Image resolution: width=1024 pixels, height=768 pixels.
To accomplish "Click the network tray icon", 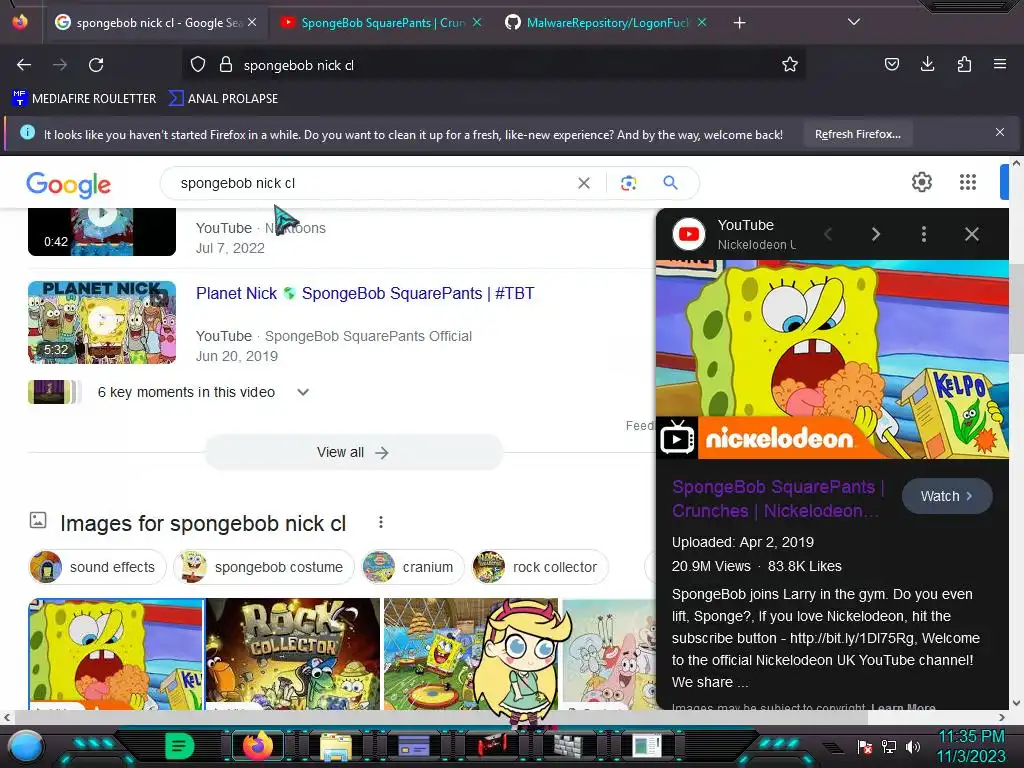I will point(889,747).
